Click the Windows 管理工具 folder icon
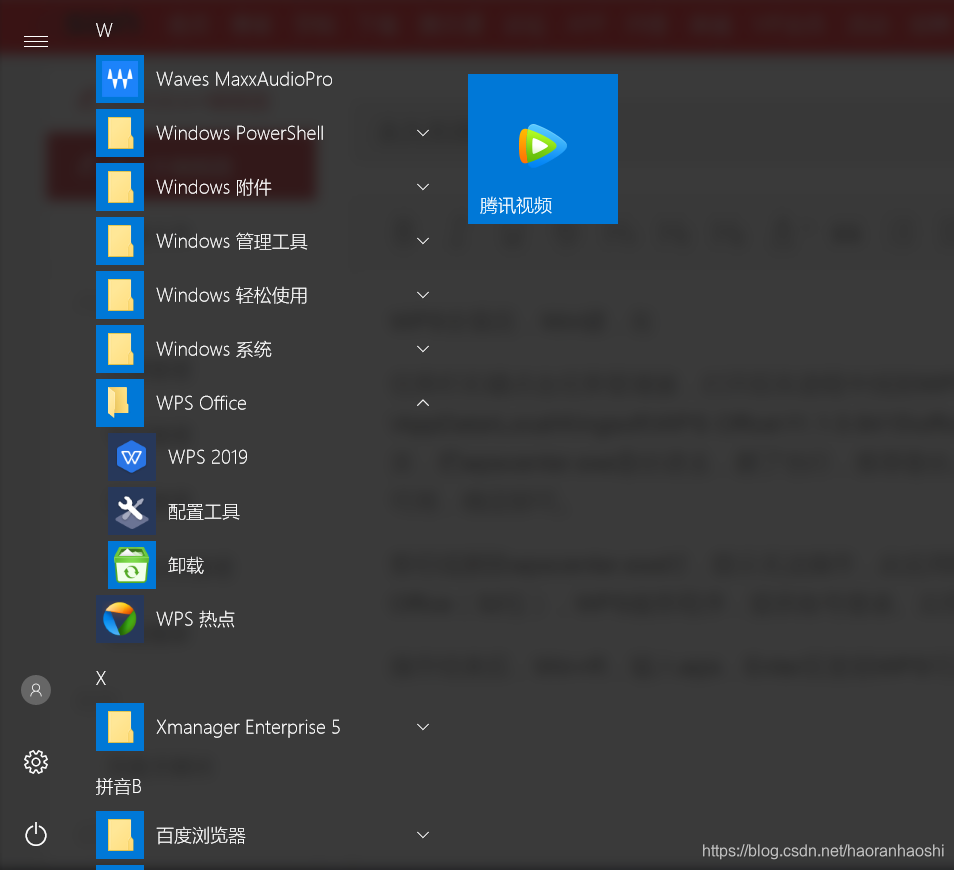Viewport: 954px width, 870px height. click(120, 241)
